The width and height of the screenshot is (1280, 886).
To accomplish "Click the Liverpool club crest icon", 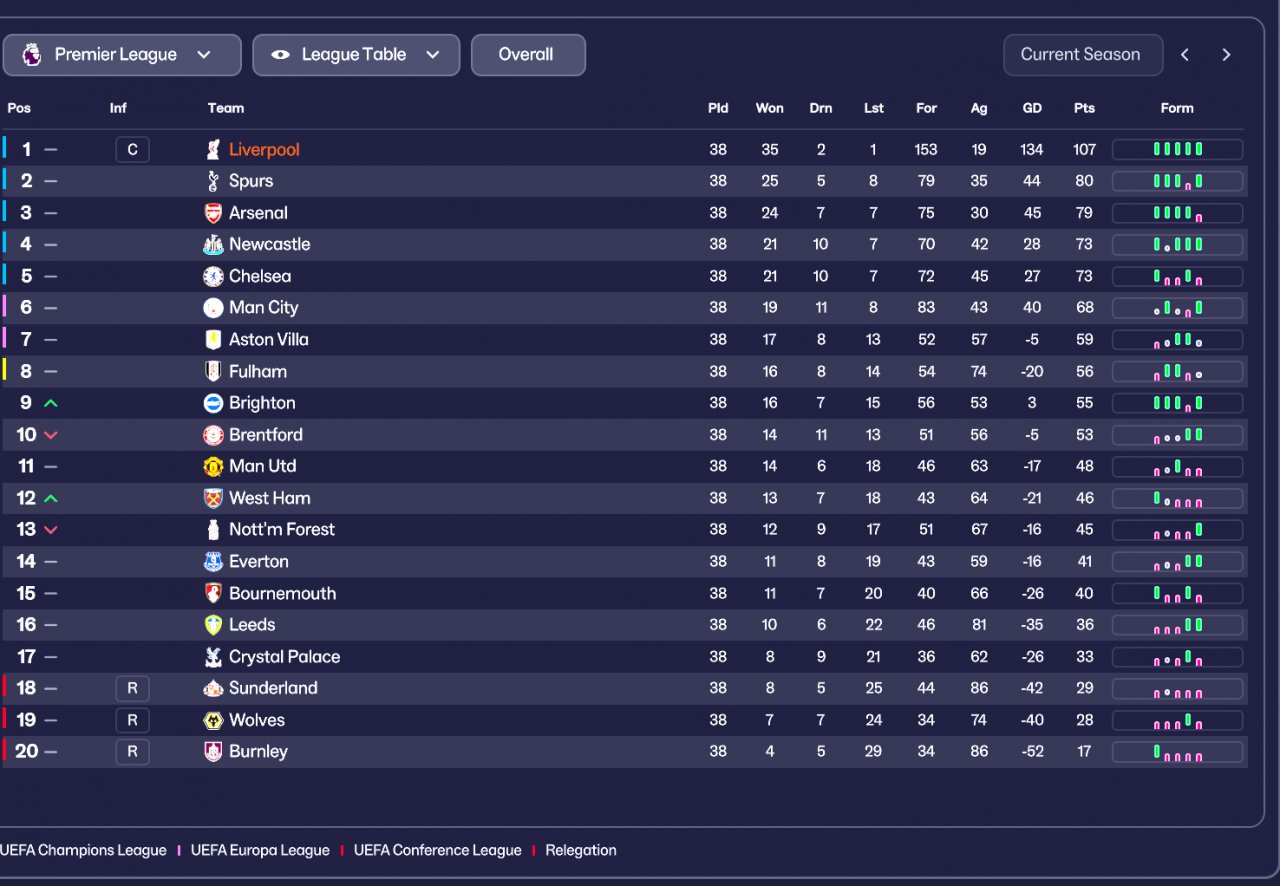I will [213, 150].
